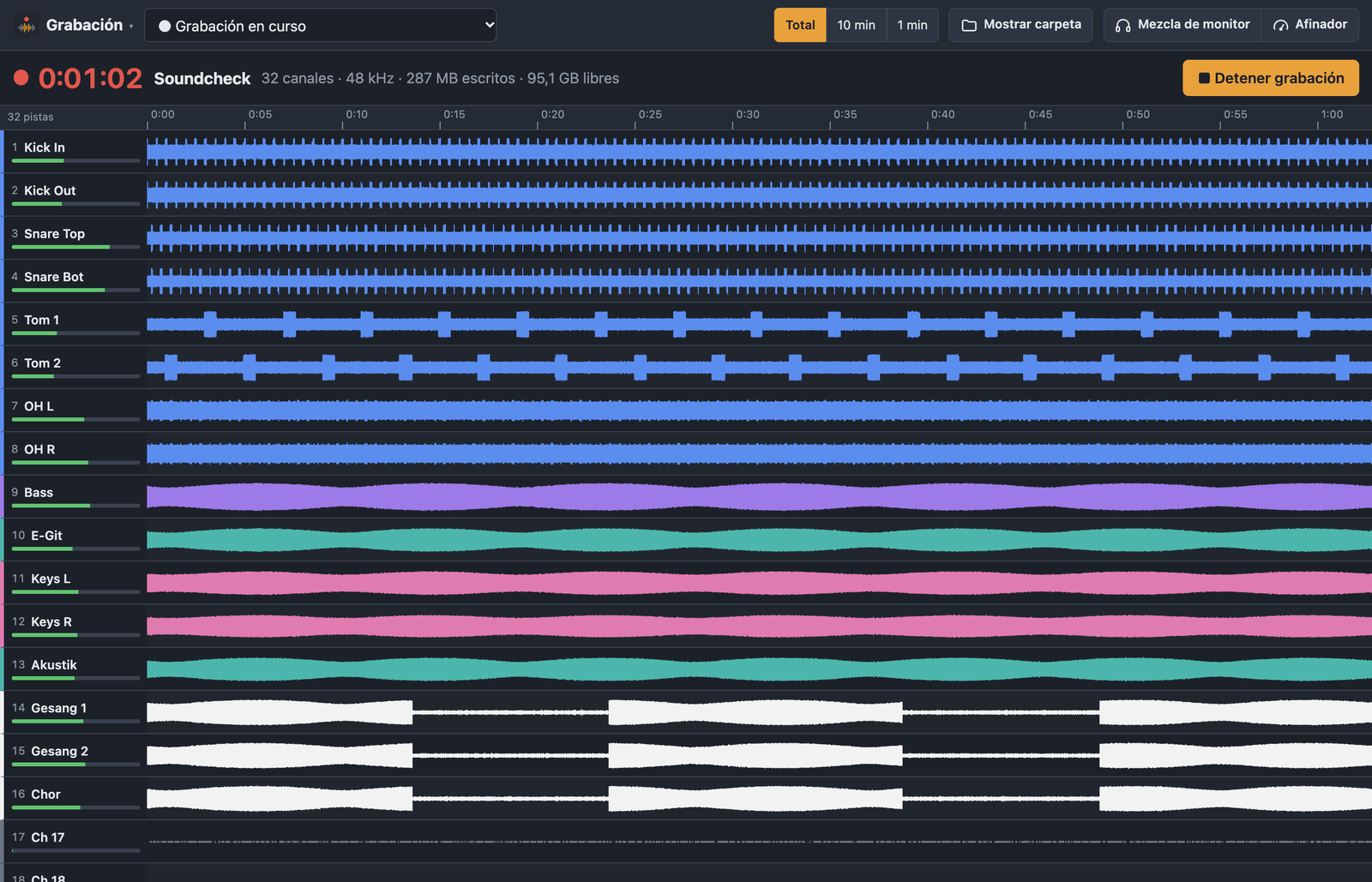Select the Keys L track label
Viewport: 1372px width, 882px height.
click(x=51, y=579)
